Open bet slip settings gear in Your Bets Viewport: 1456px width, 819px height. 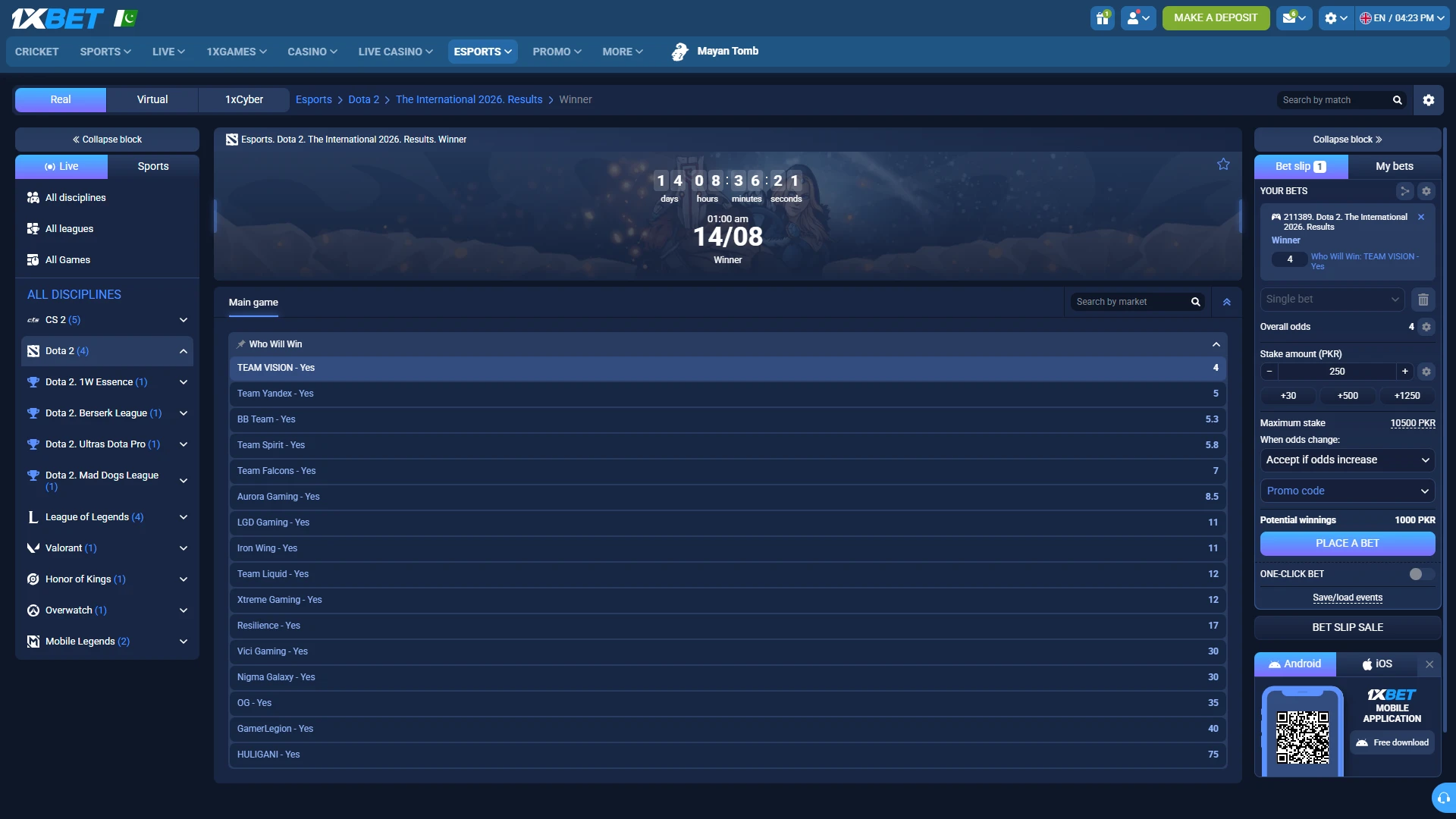[x=1426, y=191]
